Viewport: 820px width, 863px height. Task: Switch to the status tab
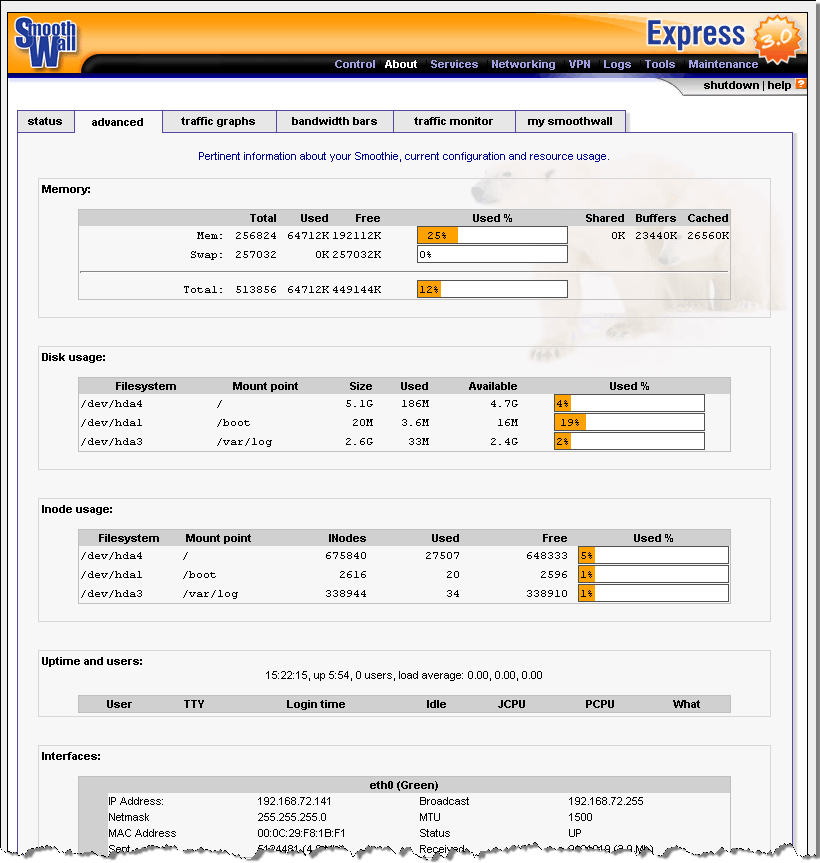coord(45,122)
